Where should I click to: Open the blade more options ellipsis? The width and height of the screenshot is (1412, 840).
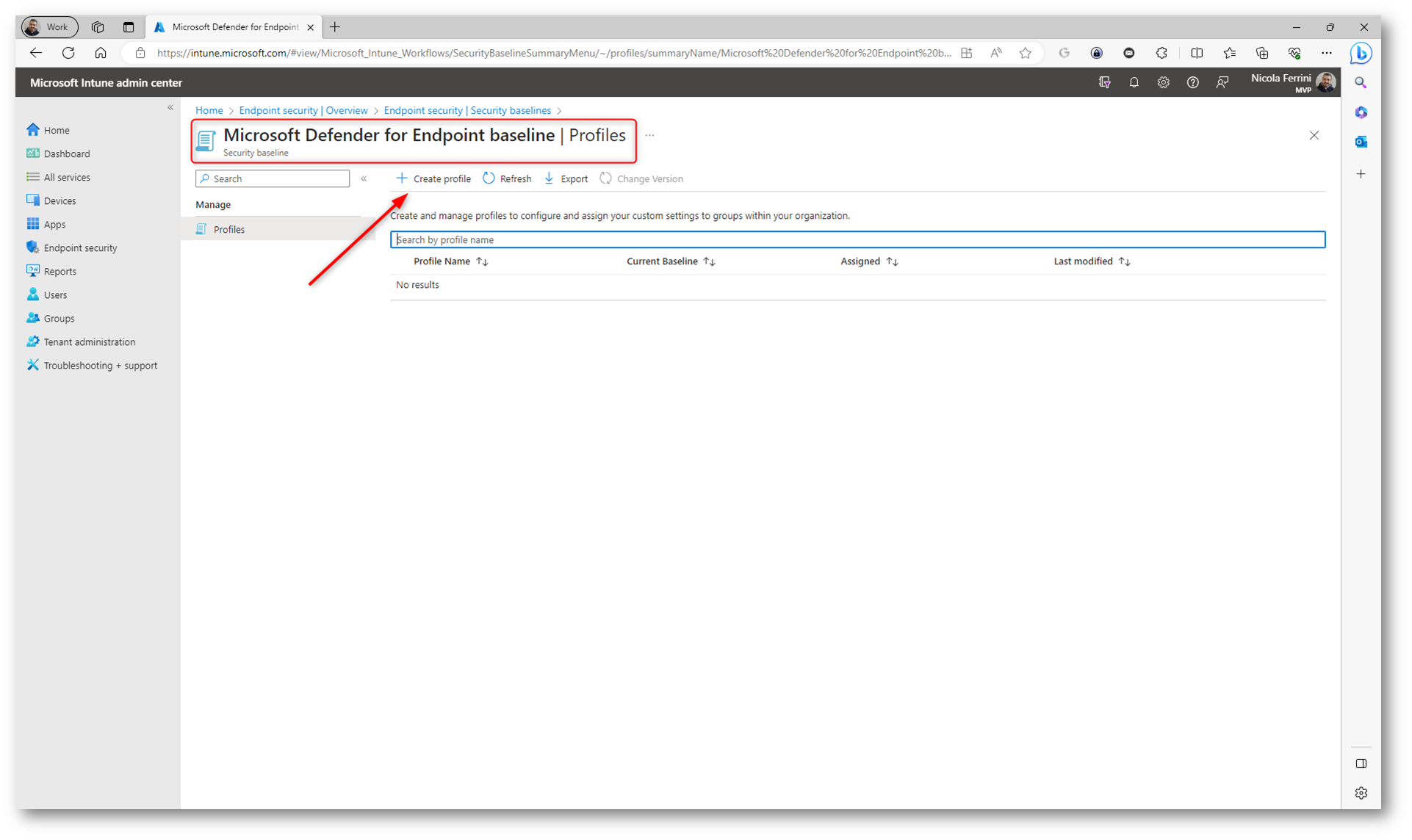point(649,135)
